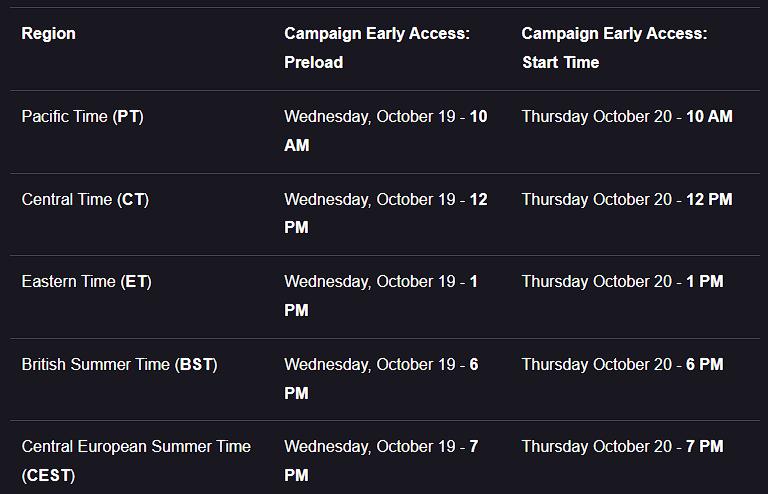Click Pacific Time preload Wednesday 10 AM
Image resolution: width=768 pixels, height=494 pixels.
point(385,130)
